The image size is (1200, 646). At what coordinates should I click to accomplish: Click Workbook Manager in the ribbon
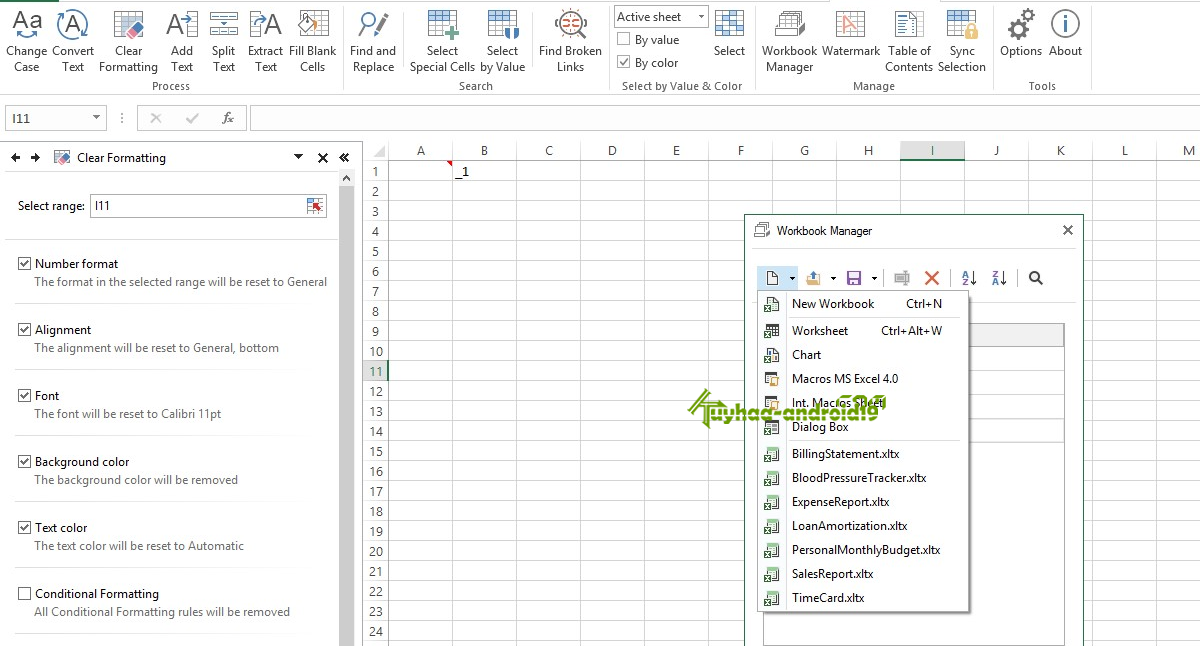coord(789,41)
